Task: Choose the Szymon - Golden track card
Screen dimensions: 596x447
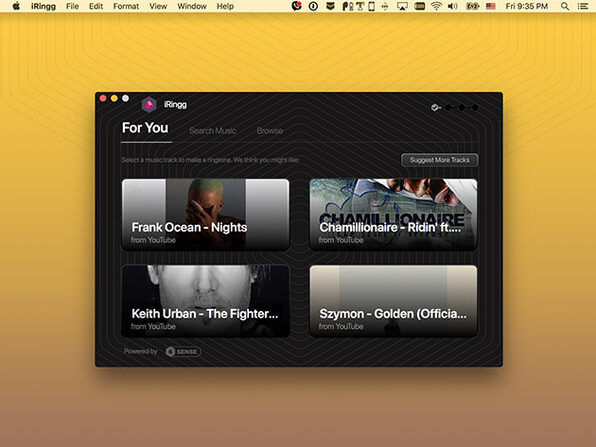Action: tap(393, 301)
